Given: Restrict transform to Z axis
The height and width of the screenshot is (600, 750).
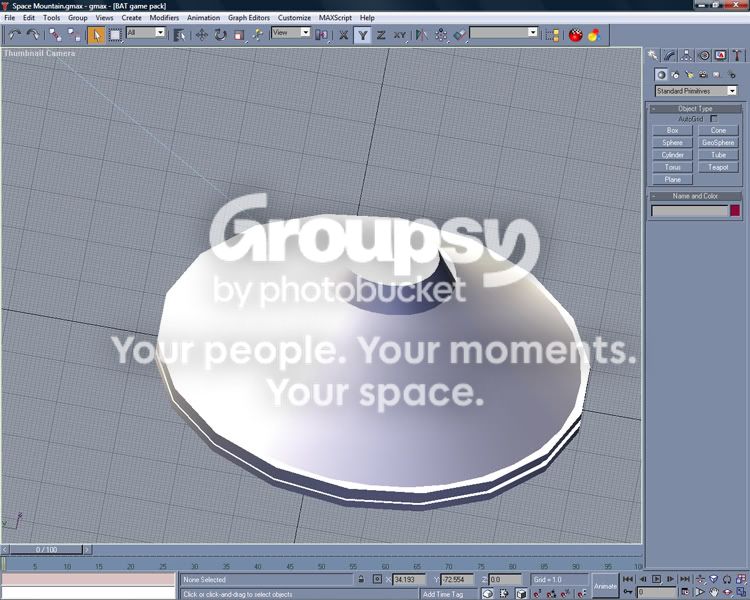Looking at the screenshot, I should click(x=381, y=35).
